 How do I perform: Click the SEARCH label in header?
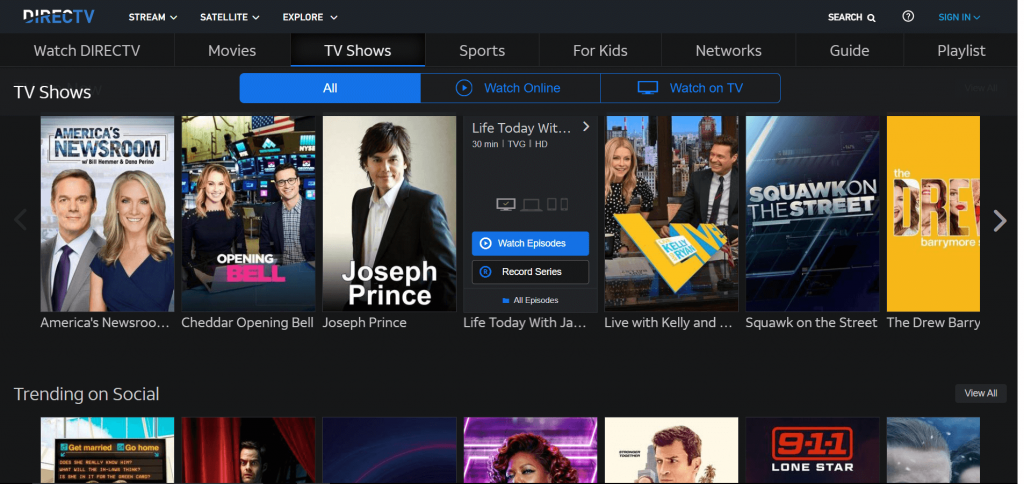click(845, 18)
